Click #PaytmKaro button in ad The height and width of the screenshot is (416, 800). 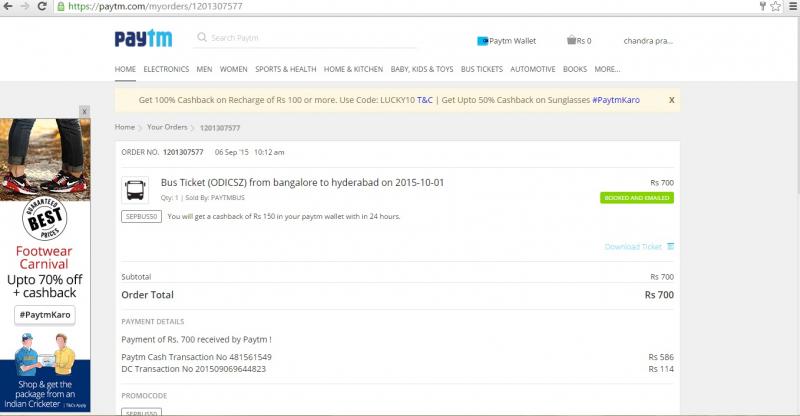click(45, 315)
